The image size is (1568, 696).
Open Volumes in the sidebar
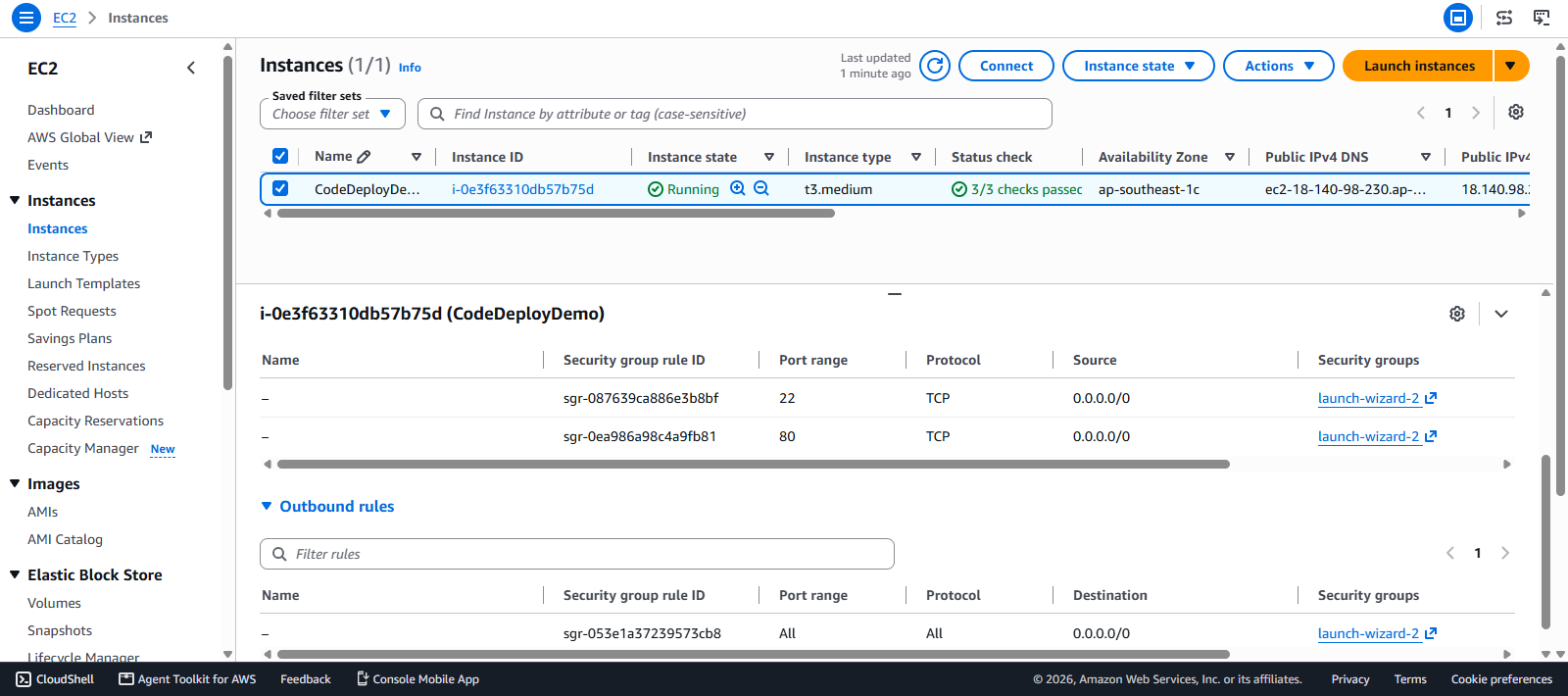[x=54, y=603]
